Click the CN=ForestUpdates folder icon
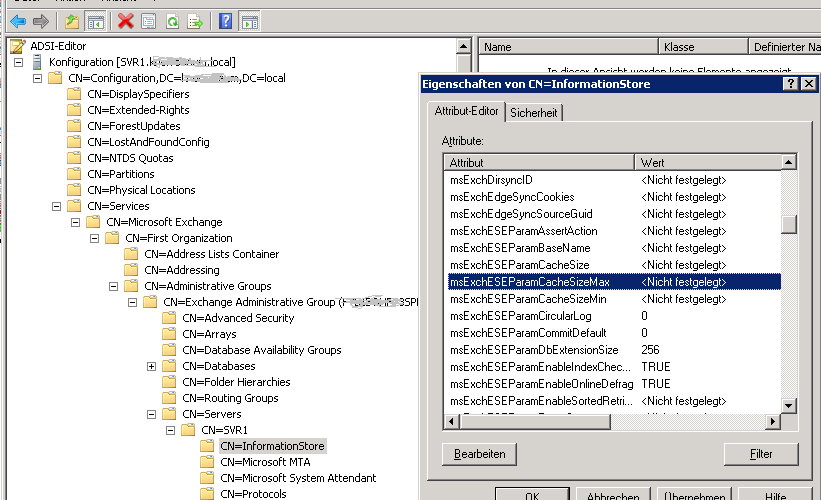The image size is (821, 500). click(74, 126)
